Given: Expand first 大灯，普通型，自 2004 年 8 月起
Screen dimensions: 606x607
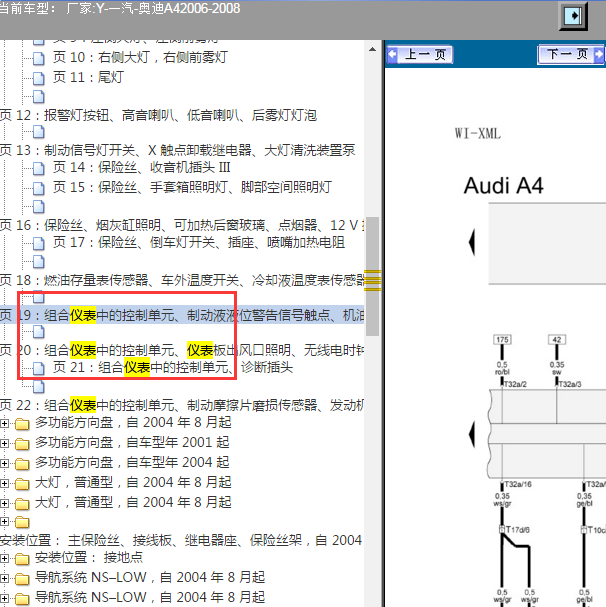Looking at the screenshot, I should tap(4, 484).
